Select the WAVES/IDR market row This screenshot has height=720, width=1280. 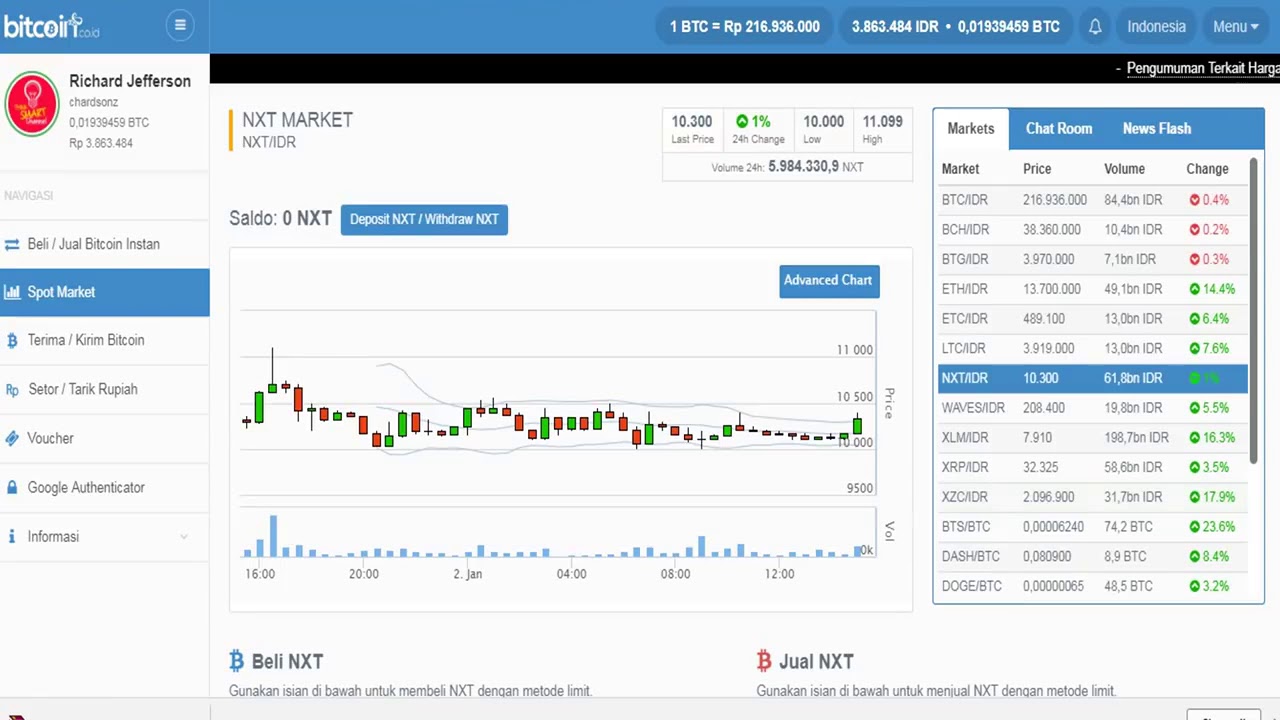click(1093, 408)
